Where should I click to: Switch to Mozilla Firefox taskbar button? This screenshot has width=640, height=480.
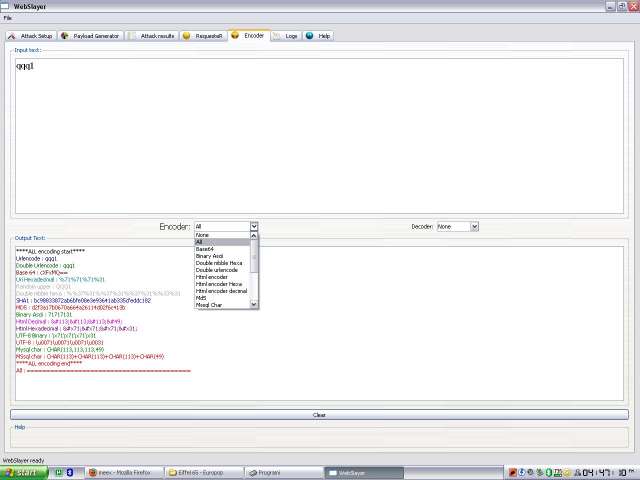point(124,473)
